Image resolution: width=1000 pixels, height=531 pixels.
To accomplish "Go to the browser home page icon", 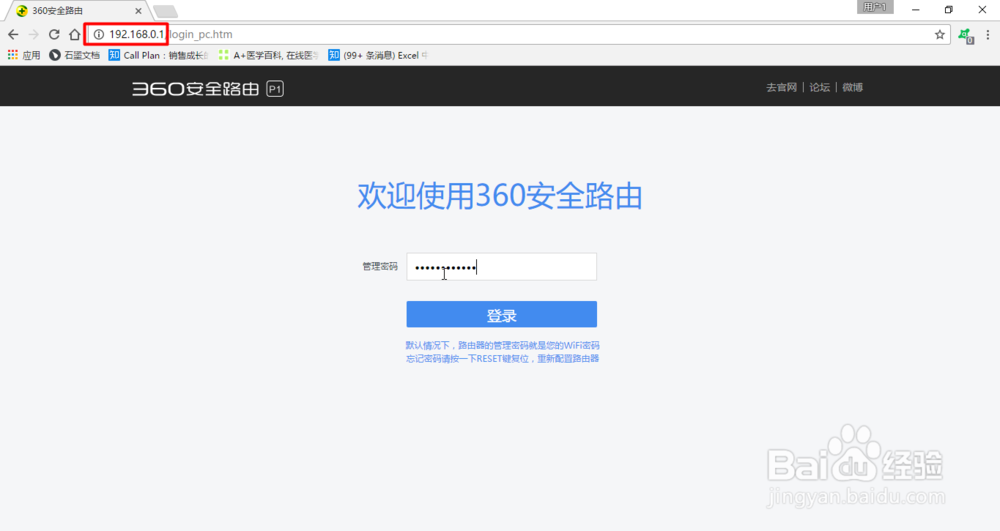I will (75, 34).
